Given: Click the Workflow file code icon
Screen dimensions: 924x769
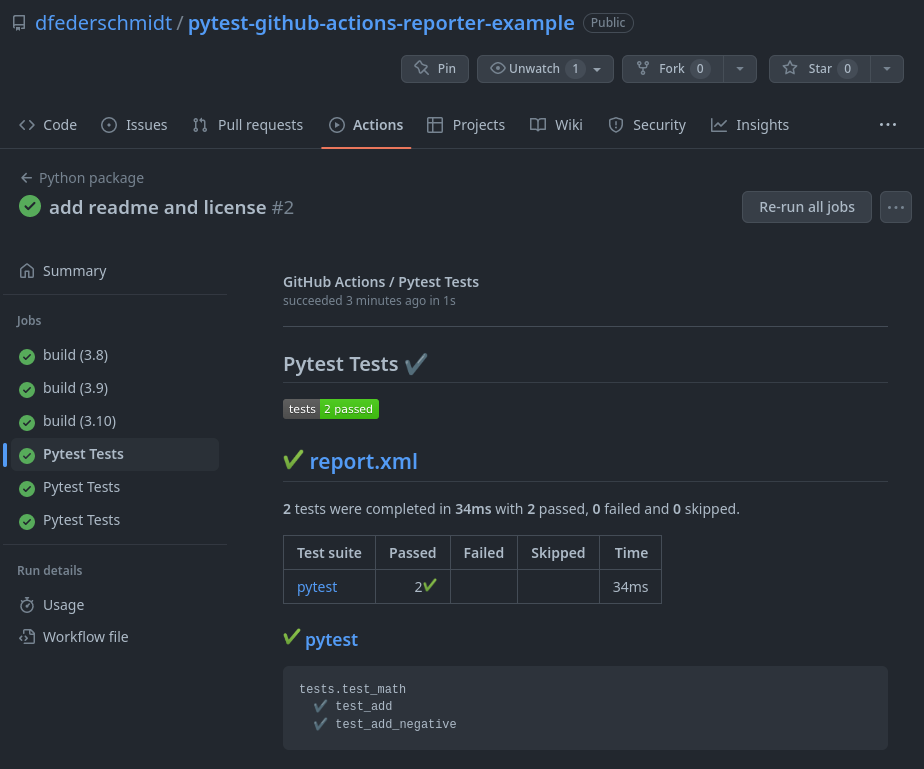Looking at the screenshot, I should coord(27,637).
